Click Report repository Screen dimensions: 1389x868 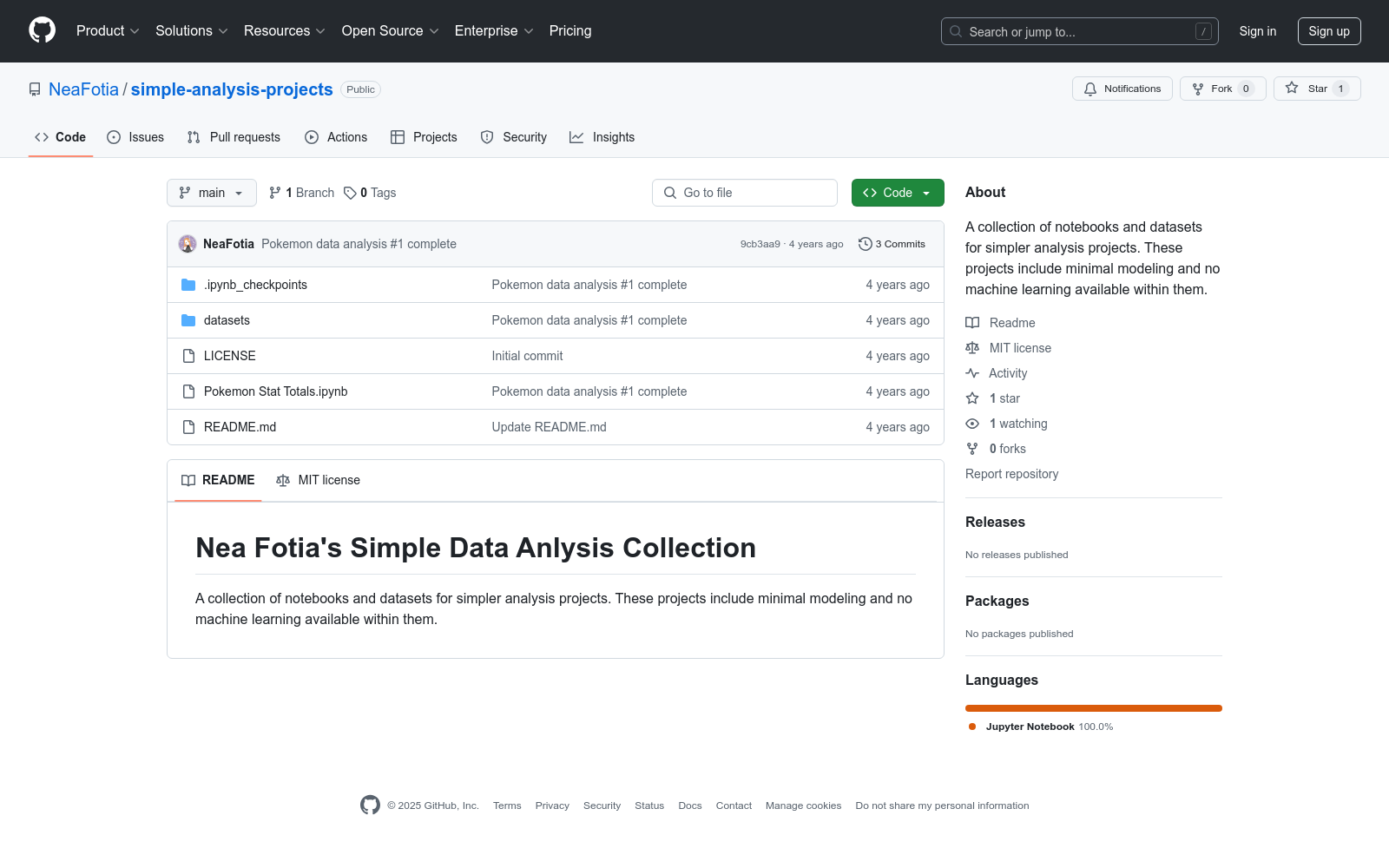point(1011,474)
